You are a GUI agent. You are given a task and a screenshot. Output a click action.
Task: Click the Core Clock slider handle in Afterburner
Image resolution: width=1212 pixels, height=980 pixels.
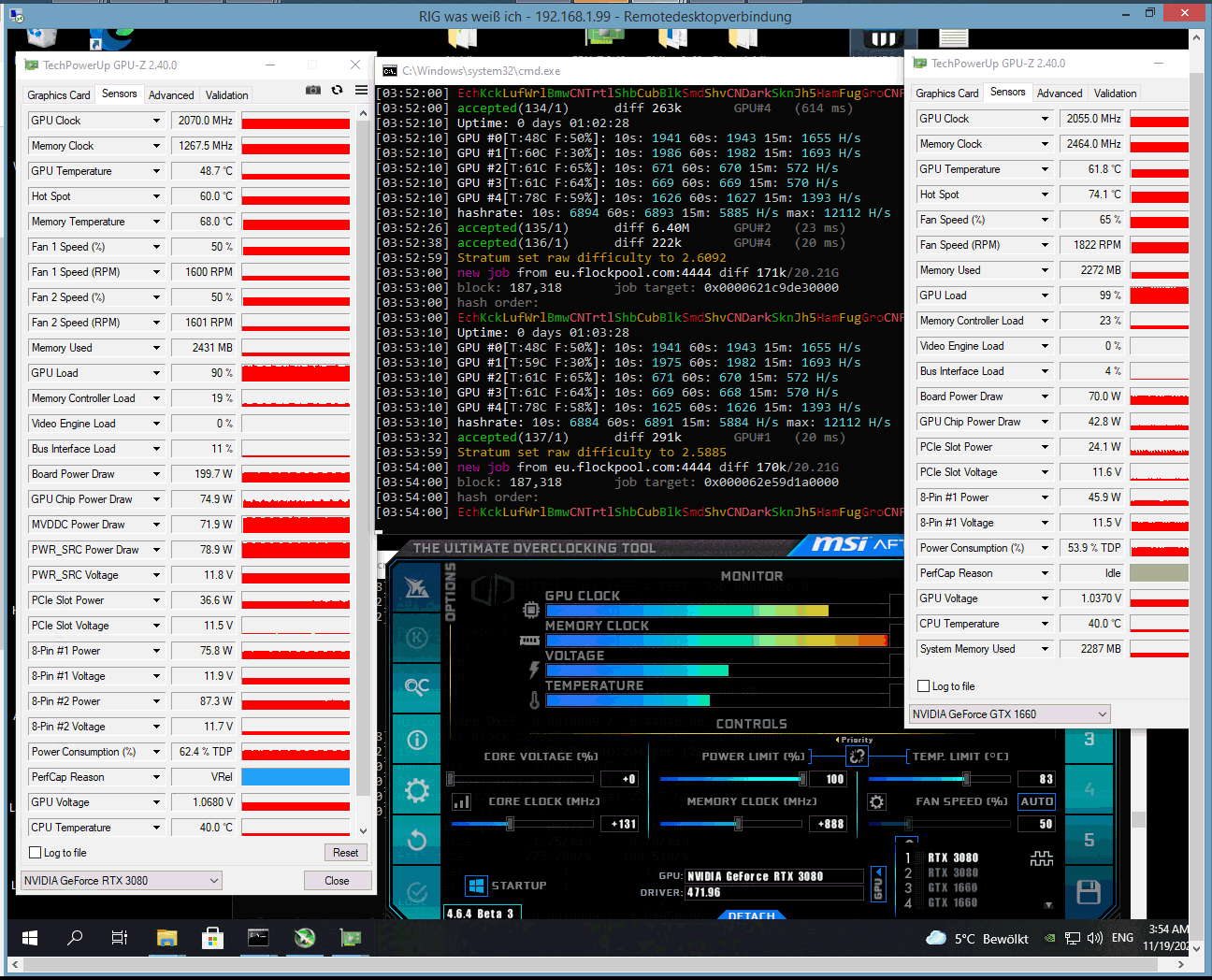pyautogui.click(x=510, y=824)
